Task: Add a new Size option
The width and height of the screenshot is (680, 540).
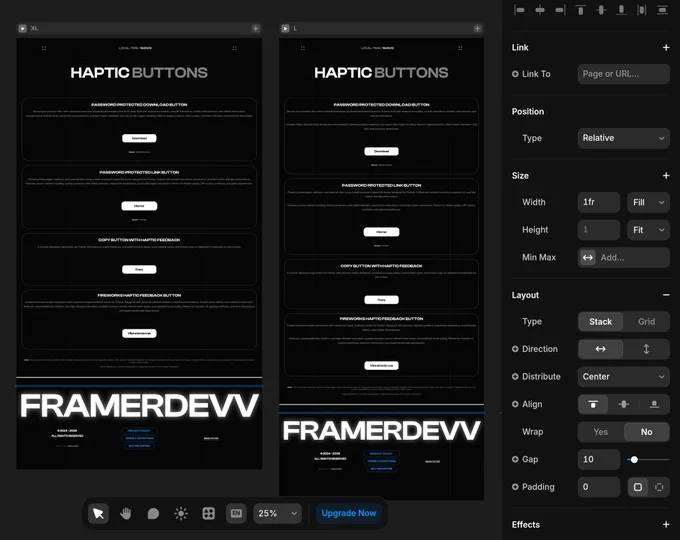Action: point(666,175)
